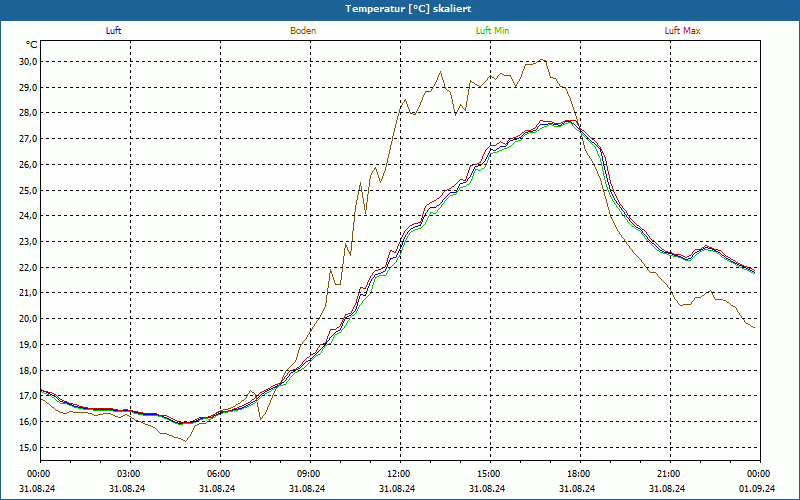Click the green 'Luft Min' legend label
Image resolution: width=800 pixels, height=500 pixels.
pos(492,31)
